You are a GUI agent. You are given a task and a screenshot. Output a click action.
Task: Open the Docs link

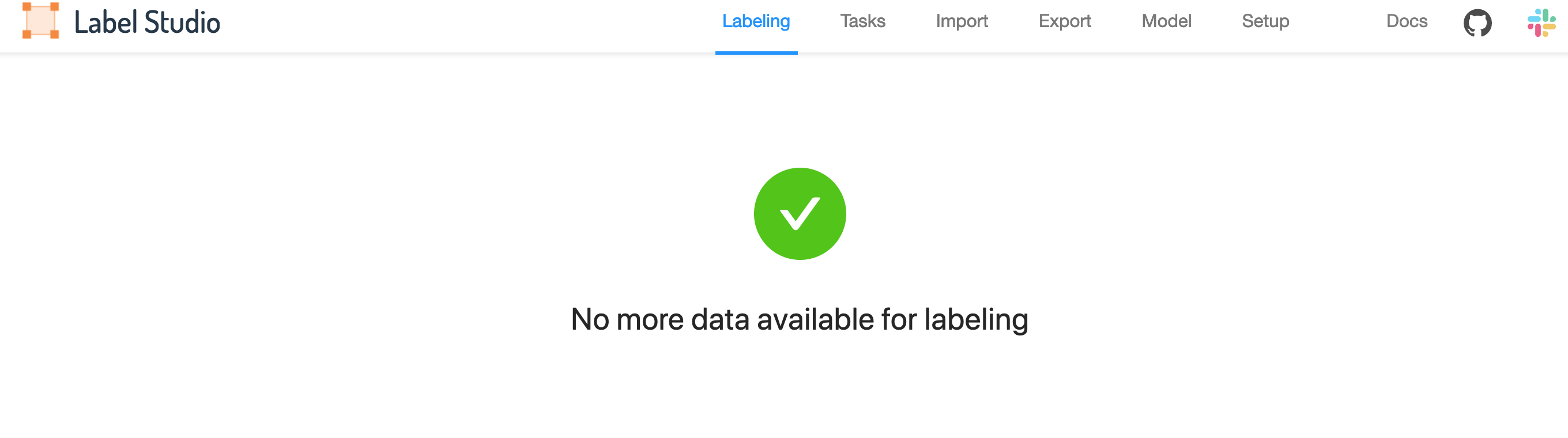1406,21
